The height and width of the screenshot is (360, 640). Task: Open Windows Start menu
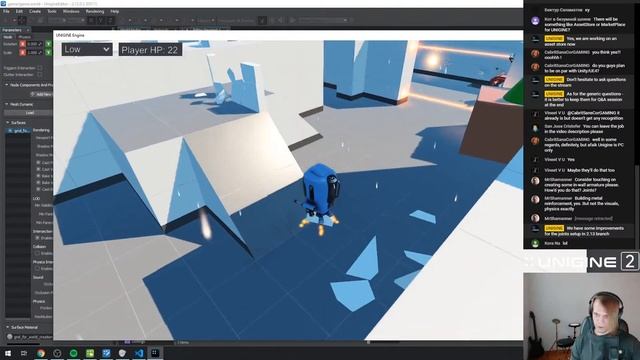pyautogui.click(x=8, y=353)
